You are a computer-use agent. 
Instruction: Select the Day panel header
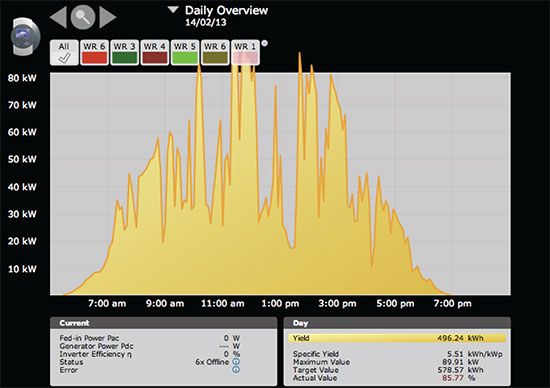(x=397, y=323)
